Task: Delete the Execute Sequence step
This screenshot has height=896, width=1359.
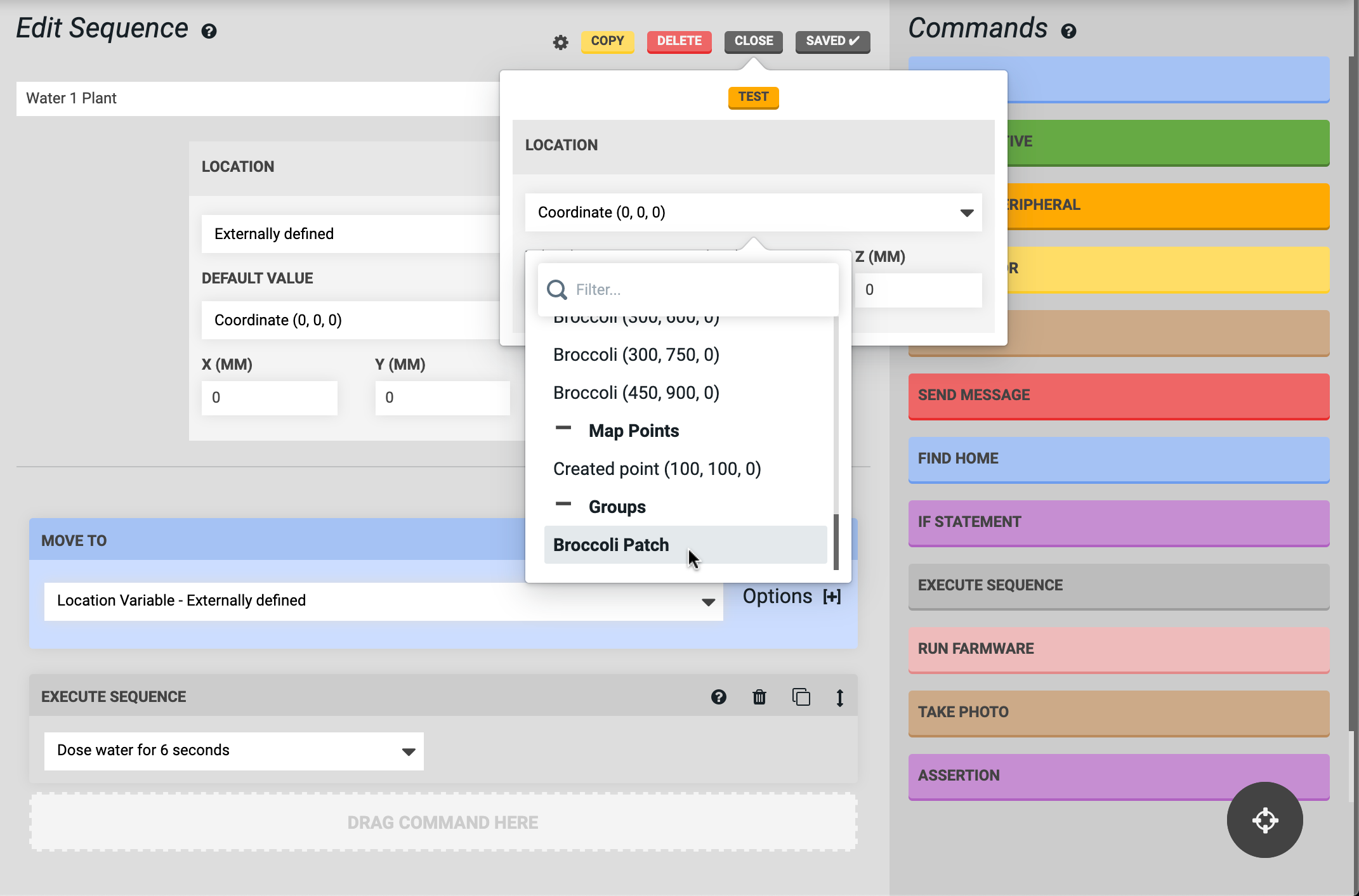Action: tap(759, 697)
